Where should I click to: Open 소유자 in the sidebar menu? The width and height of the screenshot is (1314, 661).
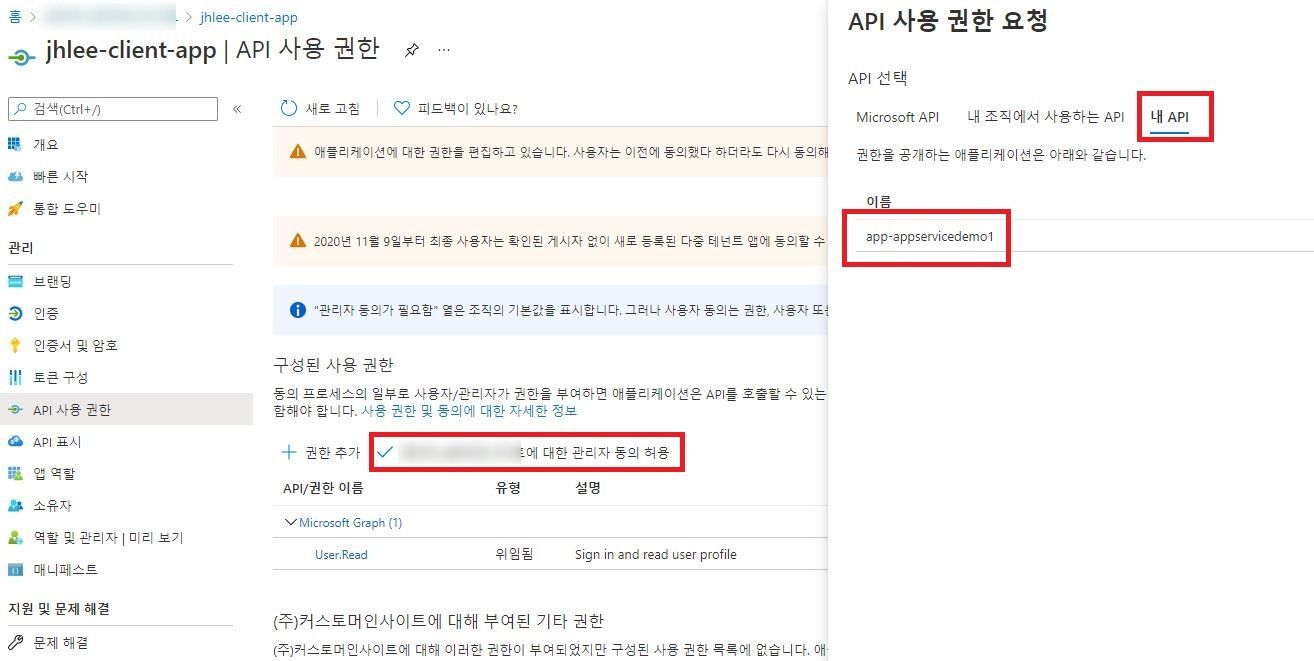[x=52, y=505]
